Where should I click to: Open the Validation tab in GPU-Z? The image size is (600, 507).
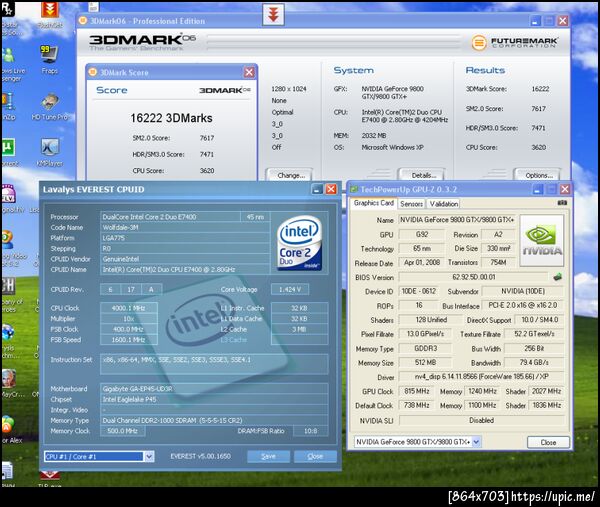[x=443, y=204]
